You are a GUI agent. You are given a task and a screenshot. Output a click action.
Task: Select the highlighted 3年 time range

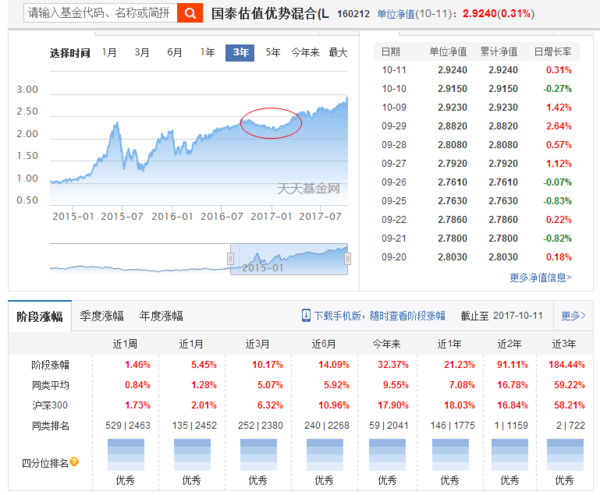(240, 52)
